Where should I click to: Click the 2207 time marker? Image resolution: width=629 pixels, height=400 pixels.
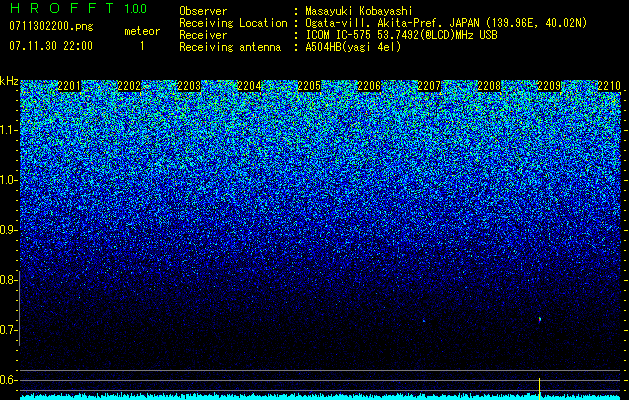pos(429,86)
